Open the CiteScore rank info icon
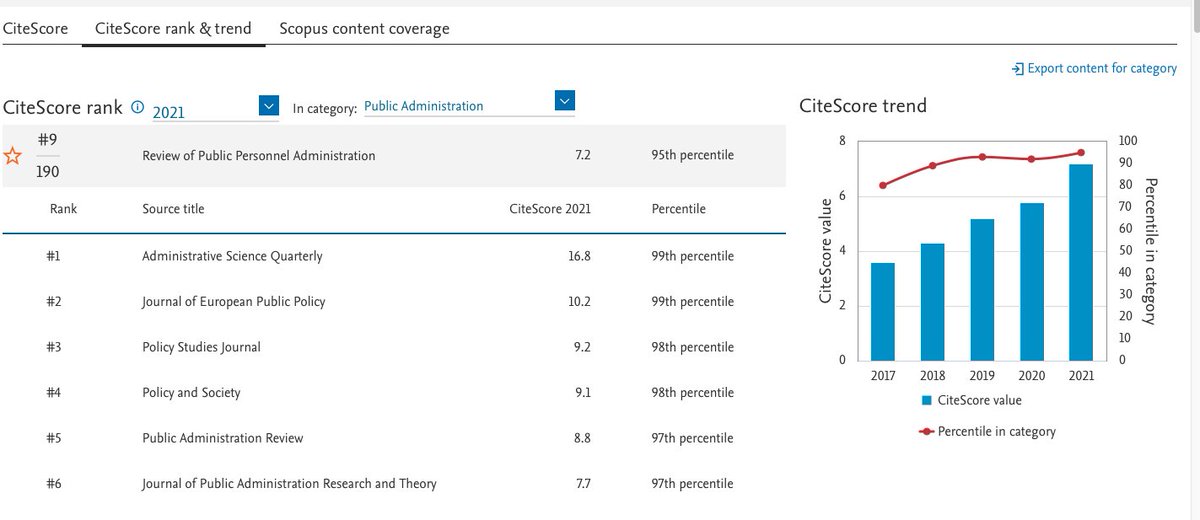Screen dimensions: 1200x520 (x=138, y=106)
